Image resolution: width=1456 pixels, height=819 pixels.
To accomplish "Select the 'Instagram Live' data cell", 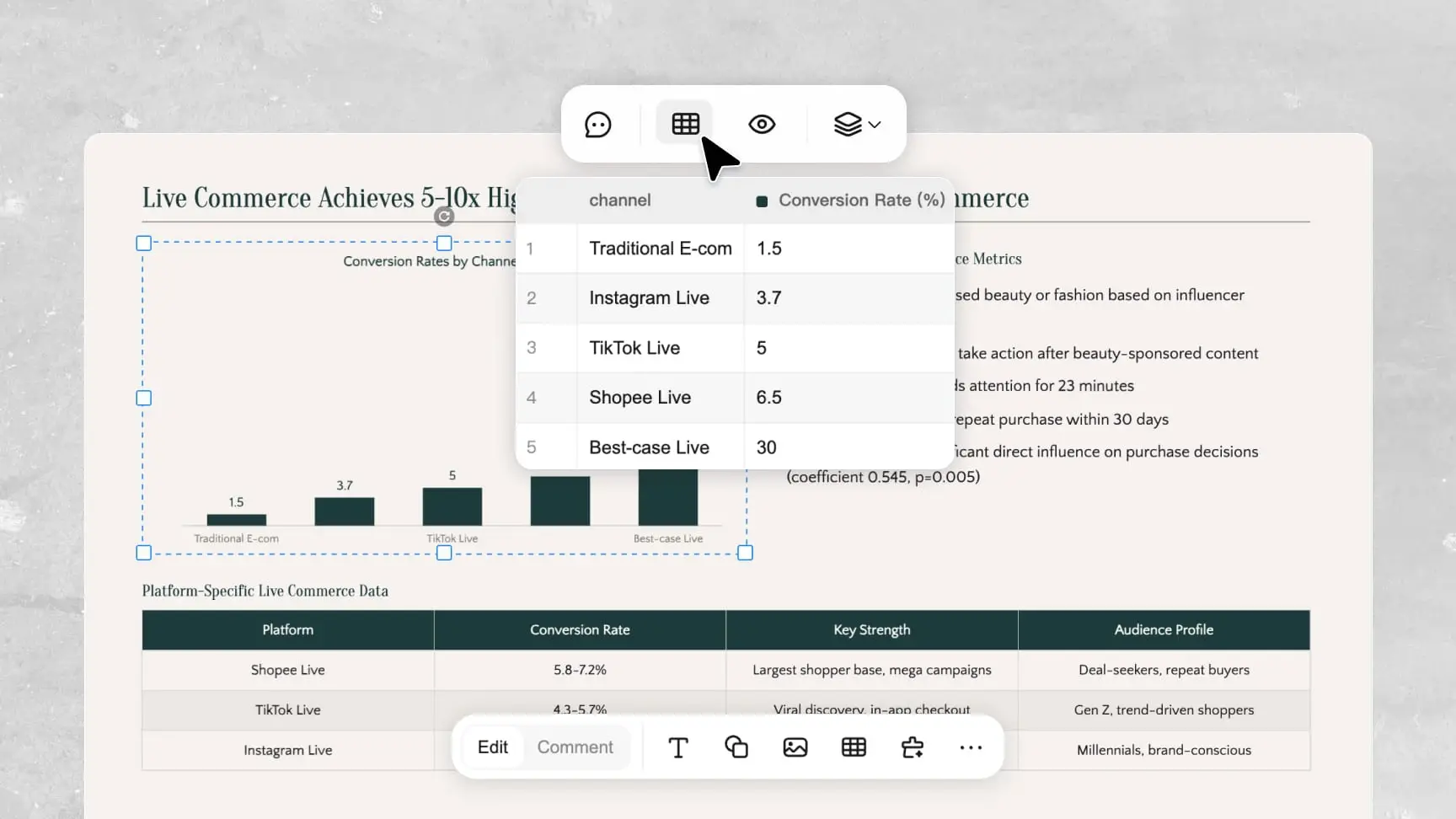I will [661, 298].
